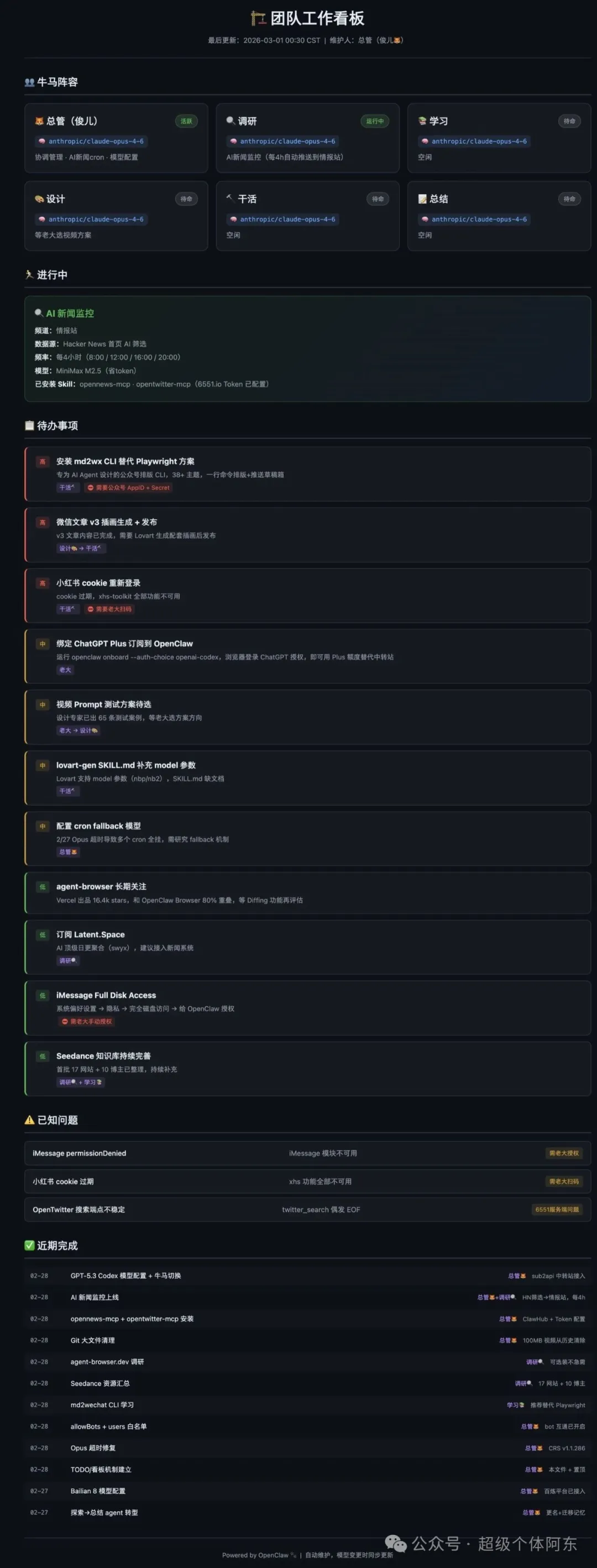The width and height of the screenshot is (597, 1568).
Task: Click the anthropic/claude-opus-4-6 tag on 总管 card
Action: (x=92, y=140)
